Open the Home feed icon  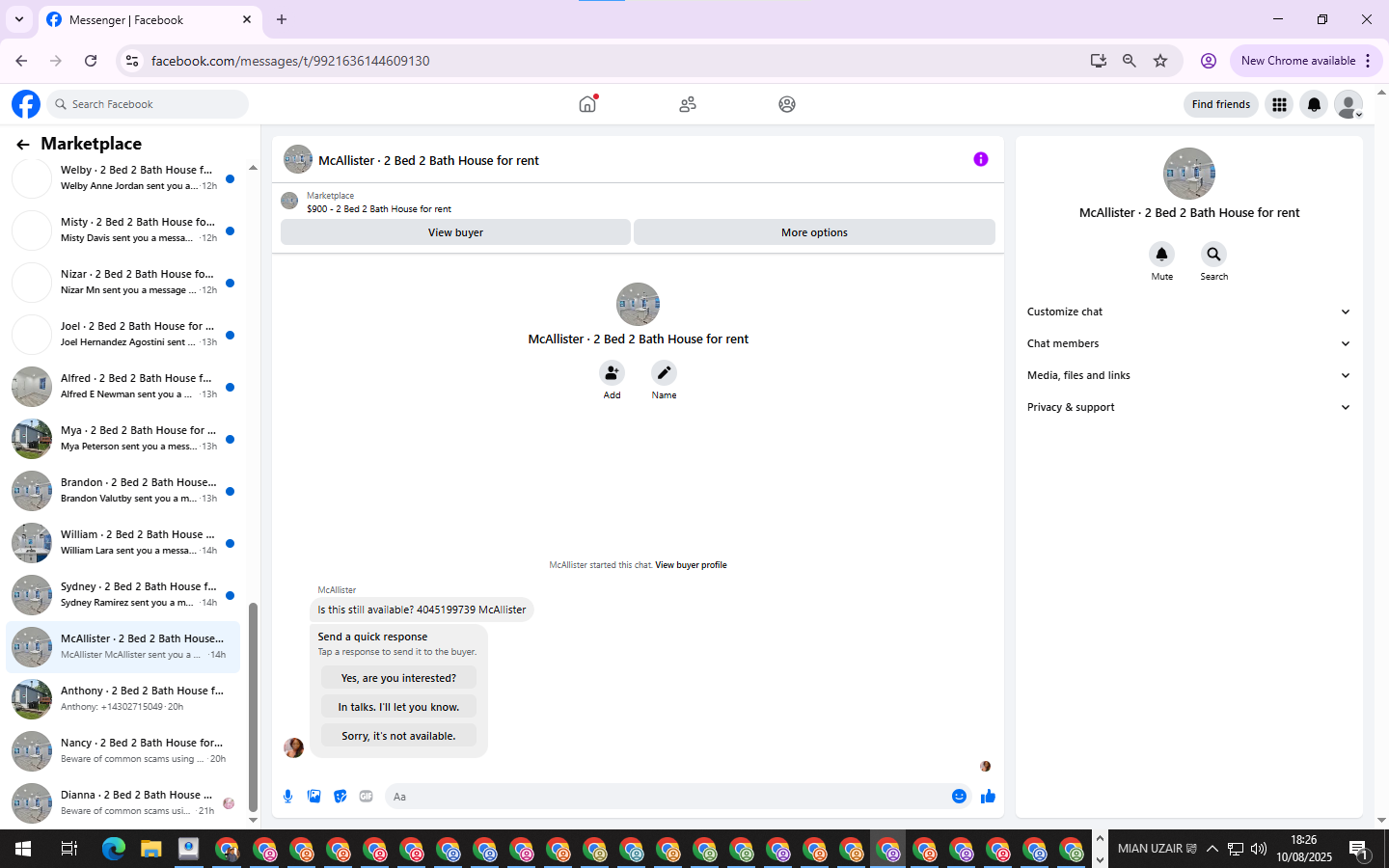(x=587, y=104)
